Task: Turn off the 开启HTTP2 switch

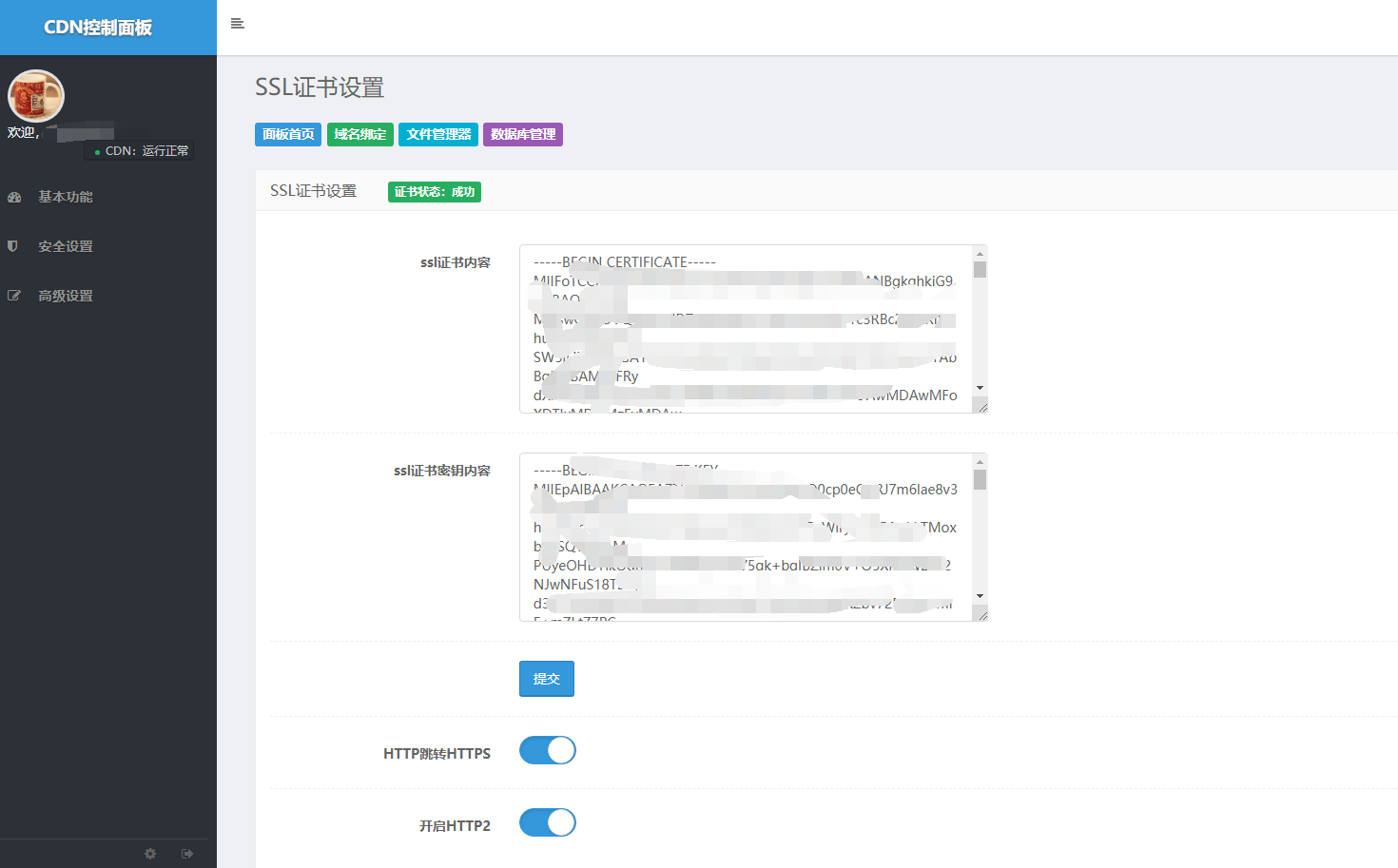Action: tap(548, 823)
